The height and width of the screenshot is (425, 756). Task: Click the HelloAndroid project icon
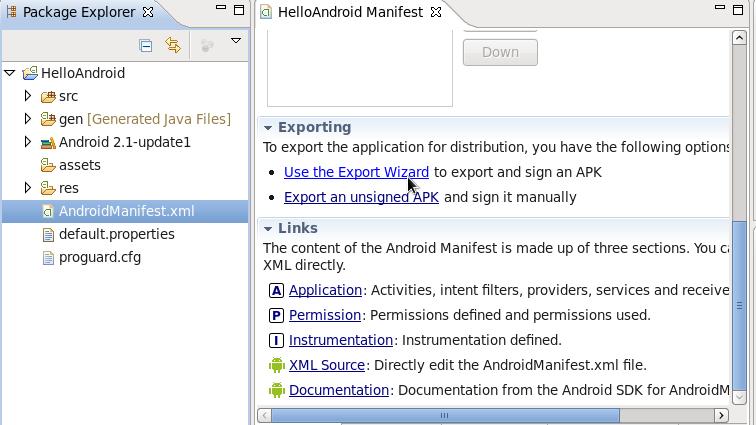(30, 73)
